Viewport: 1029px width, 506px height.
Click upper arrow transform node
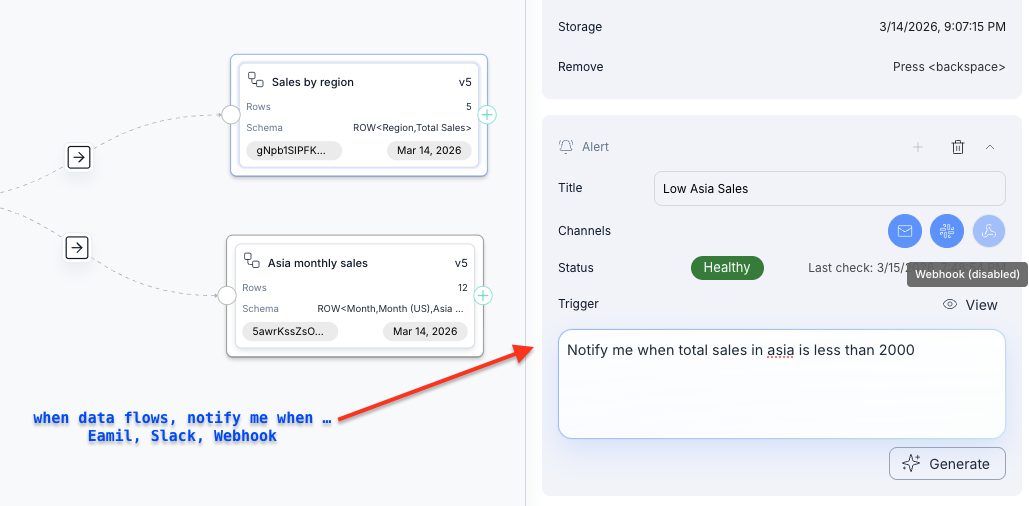tap(78, 157)
